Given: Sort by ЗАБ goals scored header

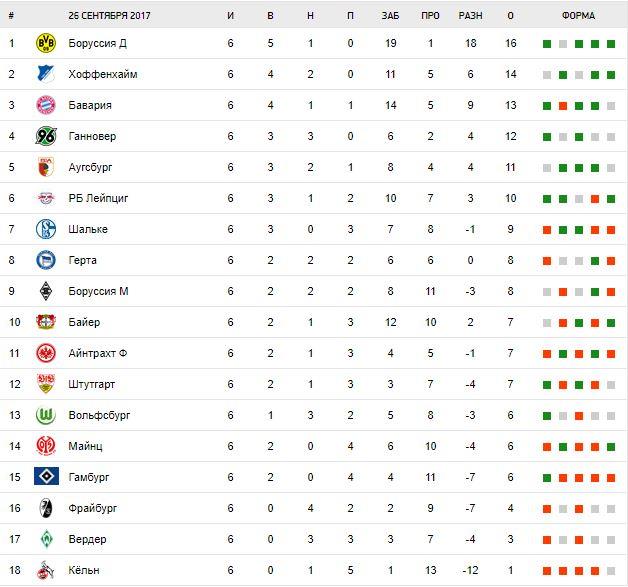Looking at the screenshot, I should point(390,16).
